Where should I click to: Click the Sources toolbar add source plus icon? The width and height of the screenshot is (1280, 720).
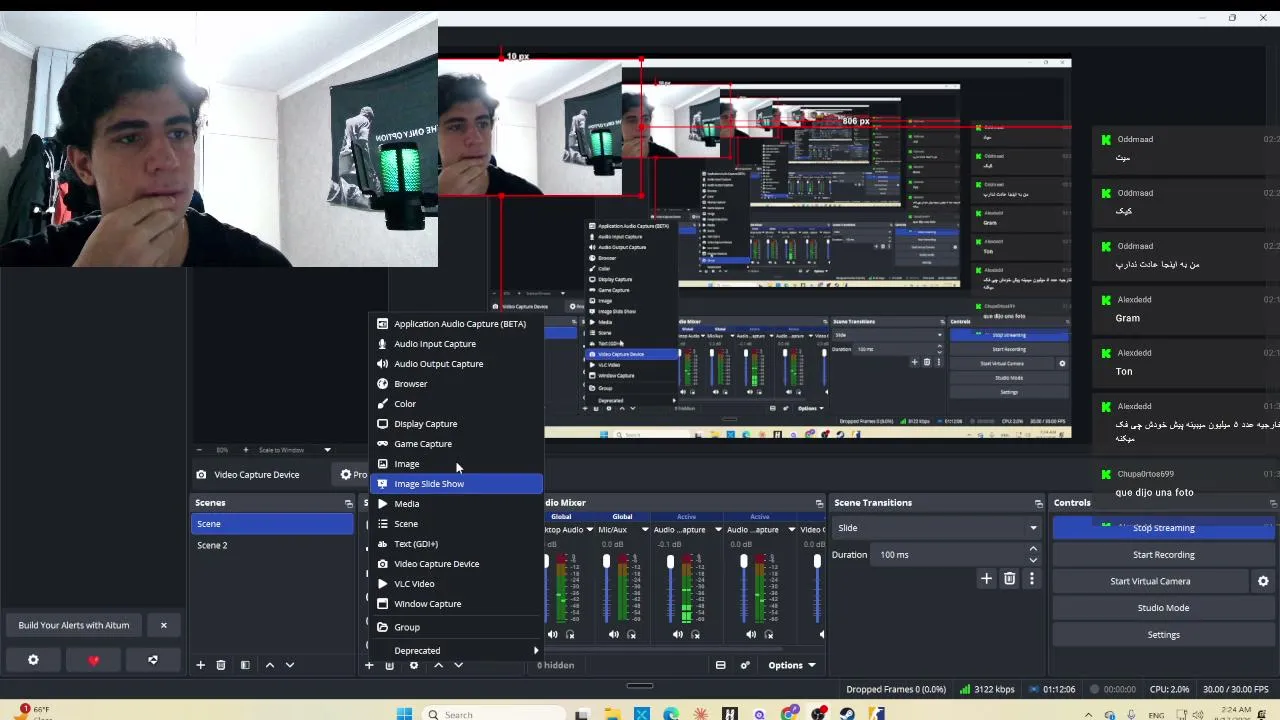(369, 665)
